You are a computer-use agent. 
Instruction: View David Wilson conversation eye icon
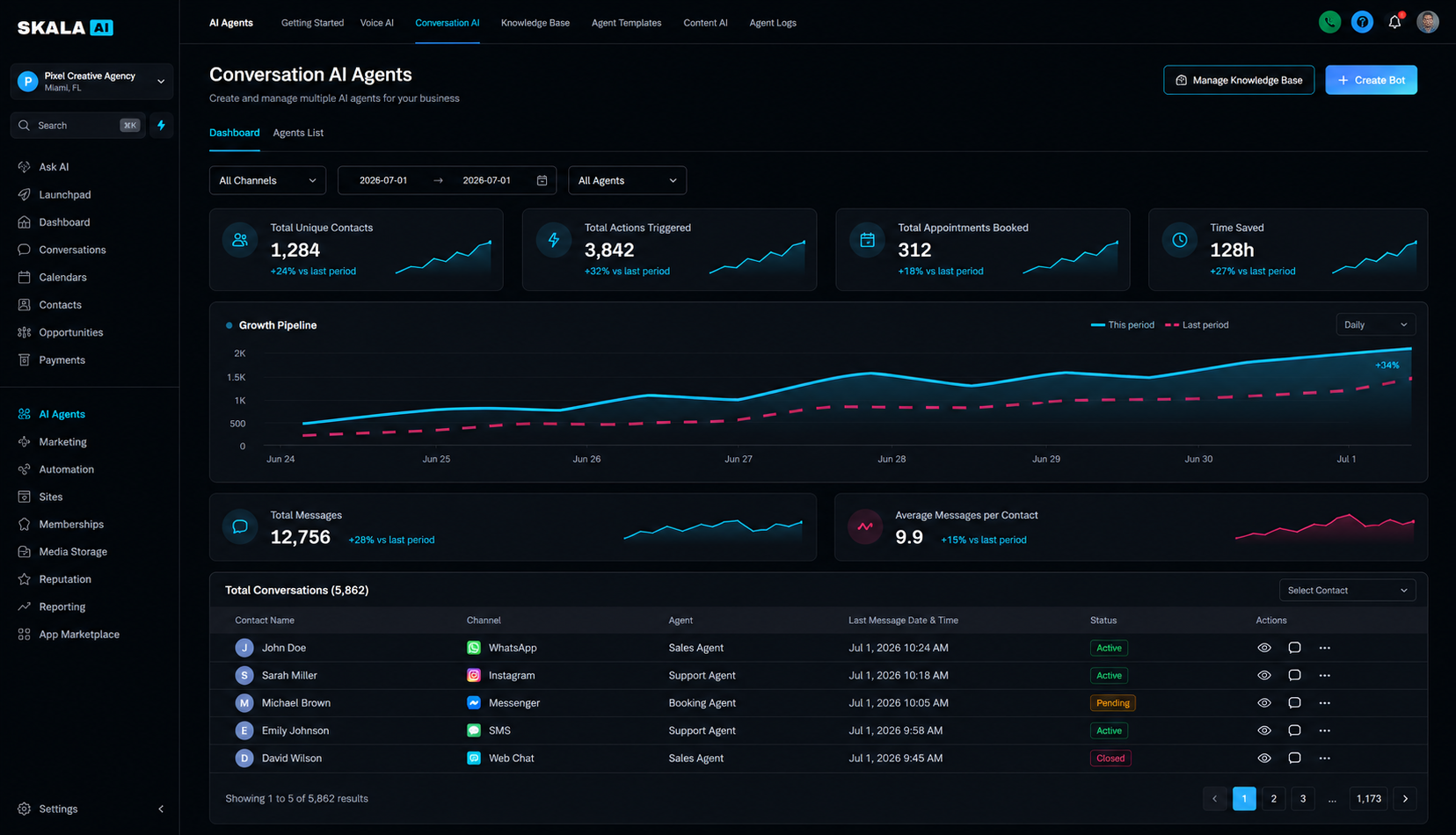pos(1264,759)
